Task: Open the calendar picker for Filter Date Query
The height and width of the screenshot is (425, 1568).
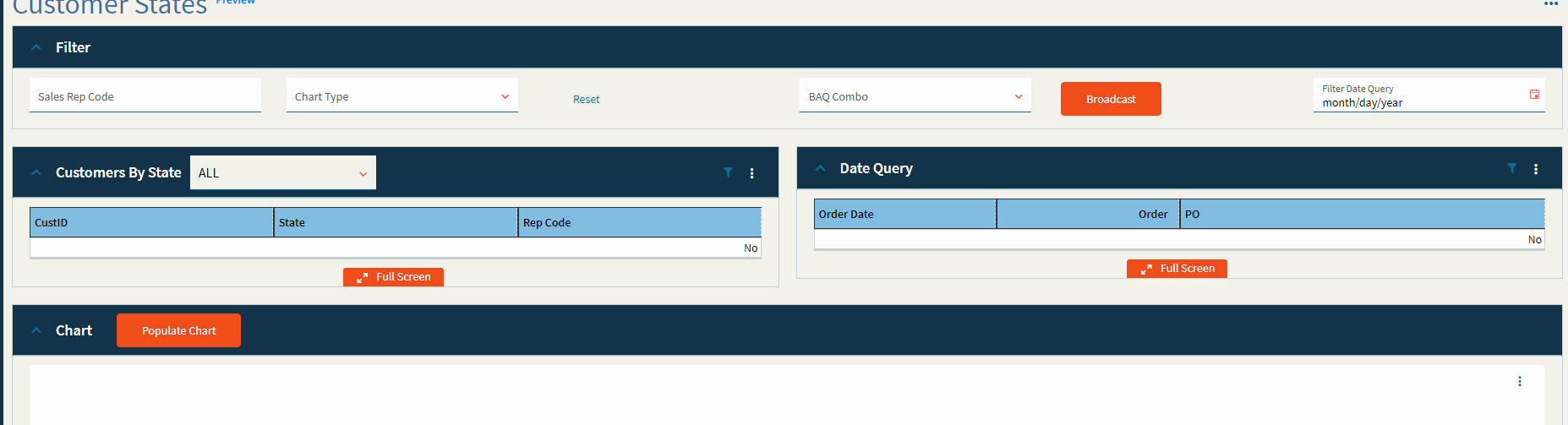Action: coord(1534,95)
